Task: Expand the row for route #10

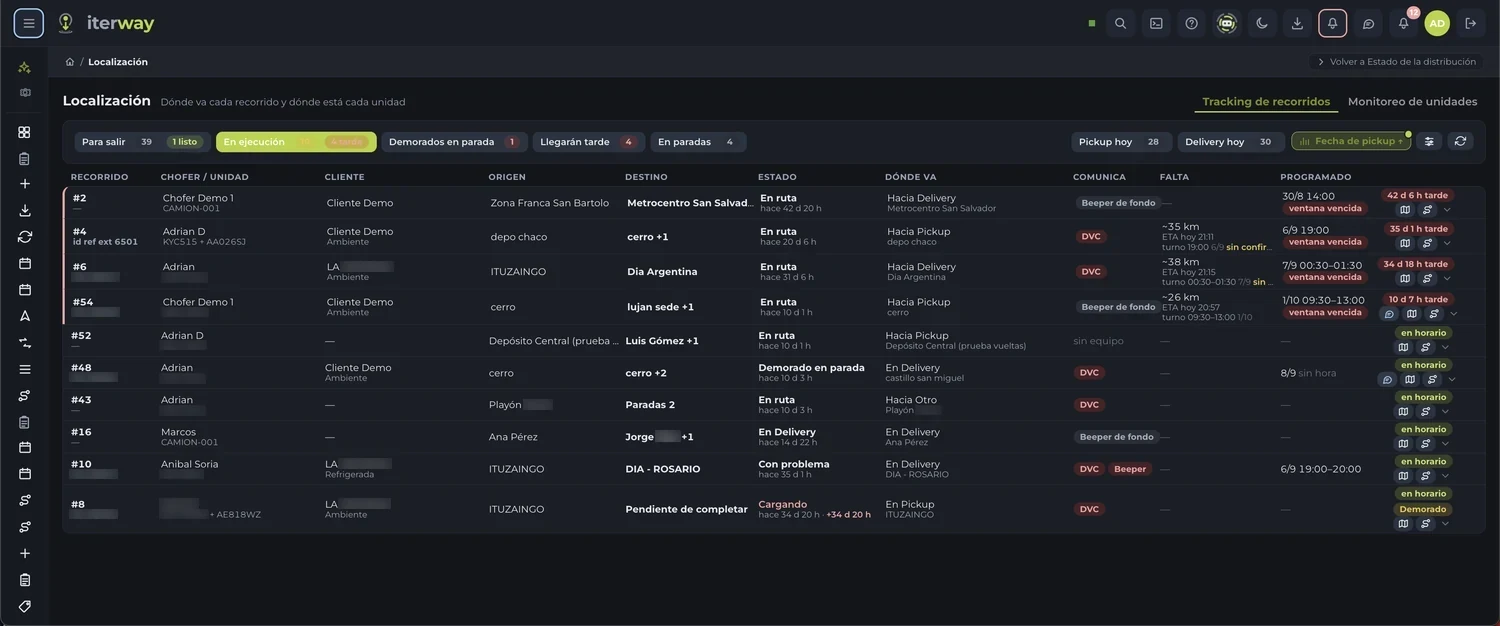Action: (x=1445, y=476)
